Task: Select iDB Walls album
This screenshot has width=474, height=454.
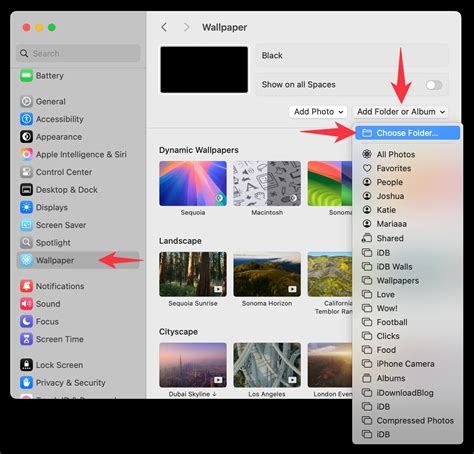Action: (x=408, y=267)
